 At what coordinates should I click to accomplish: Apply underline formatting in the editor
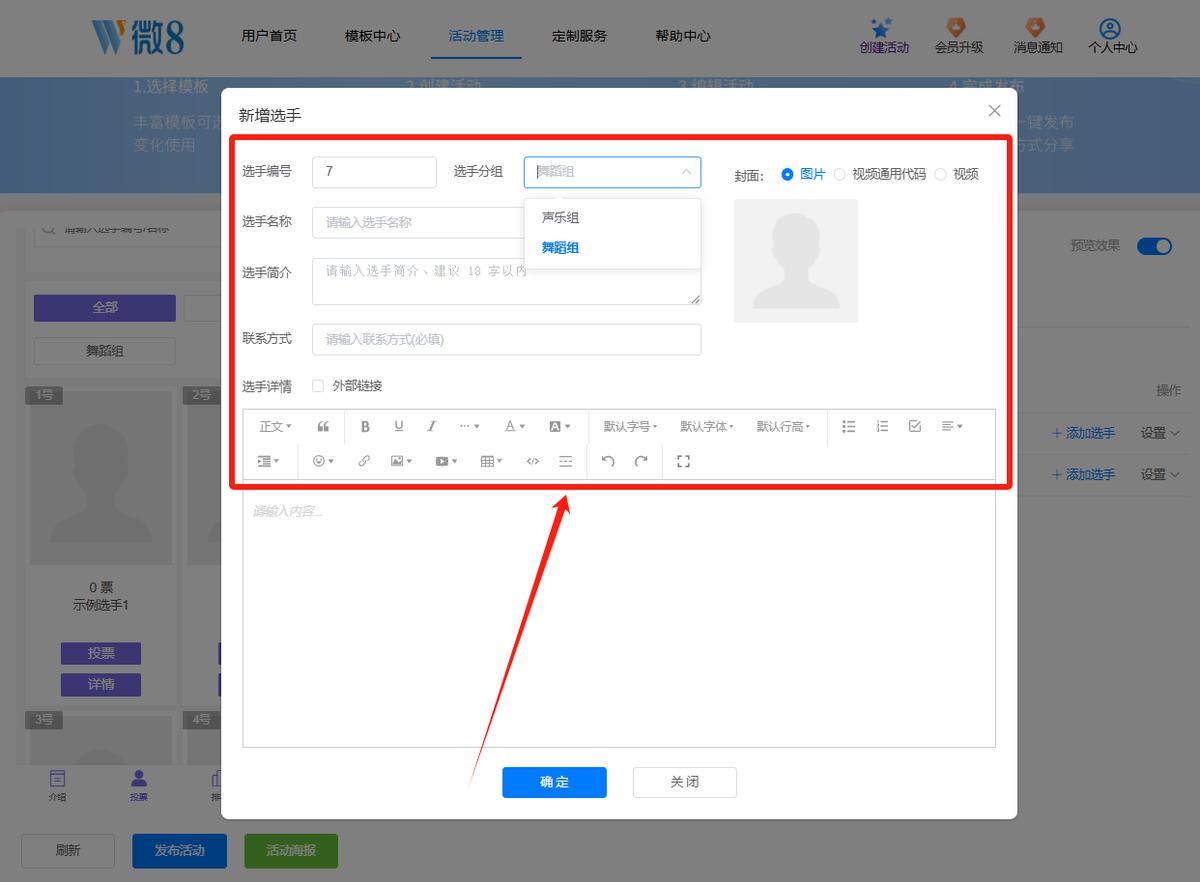[398, 427]
